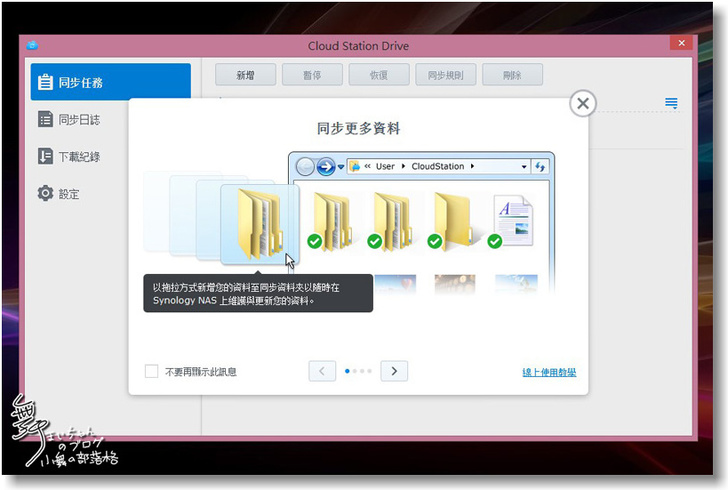Select the first tutorial page dot

click(x=347, y=371)
